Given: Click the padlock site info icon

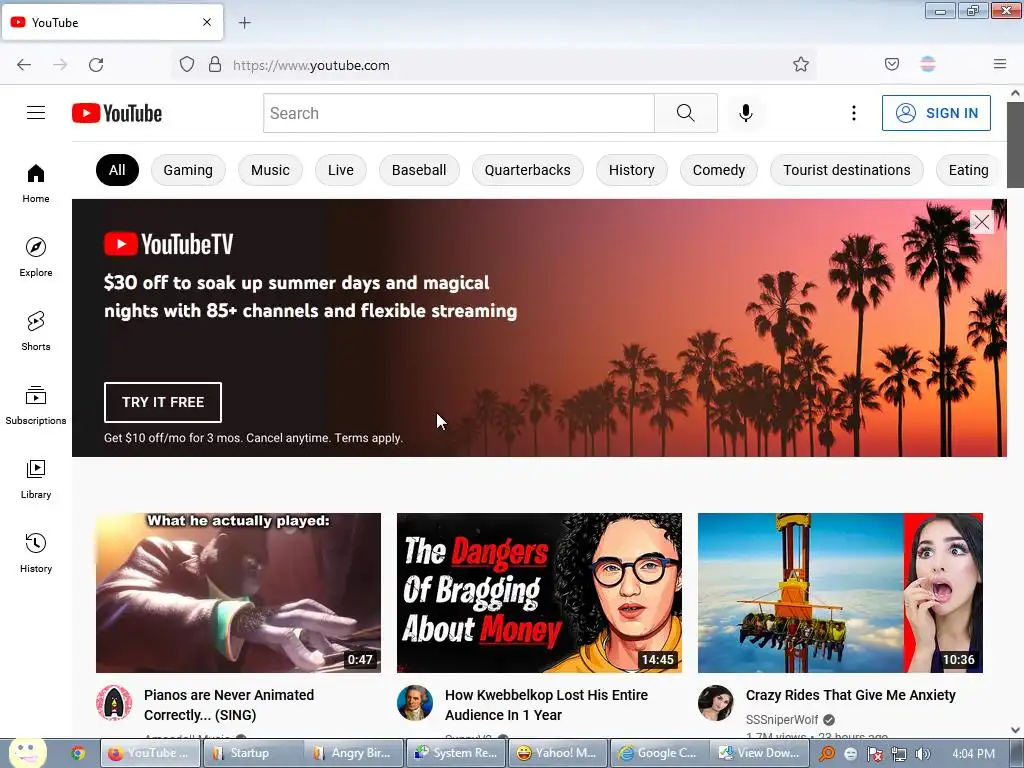Looking at the screenshot, I should pos(215,65).
